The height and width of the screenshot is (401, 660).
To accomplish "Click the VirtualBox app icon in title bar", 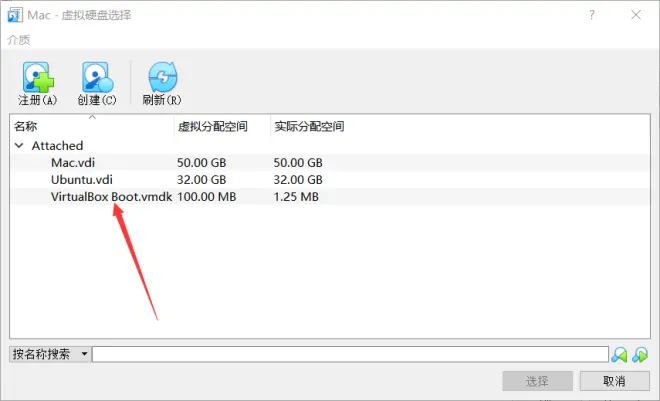I will coord(15,15).
